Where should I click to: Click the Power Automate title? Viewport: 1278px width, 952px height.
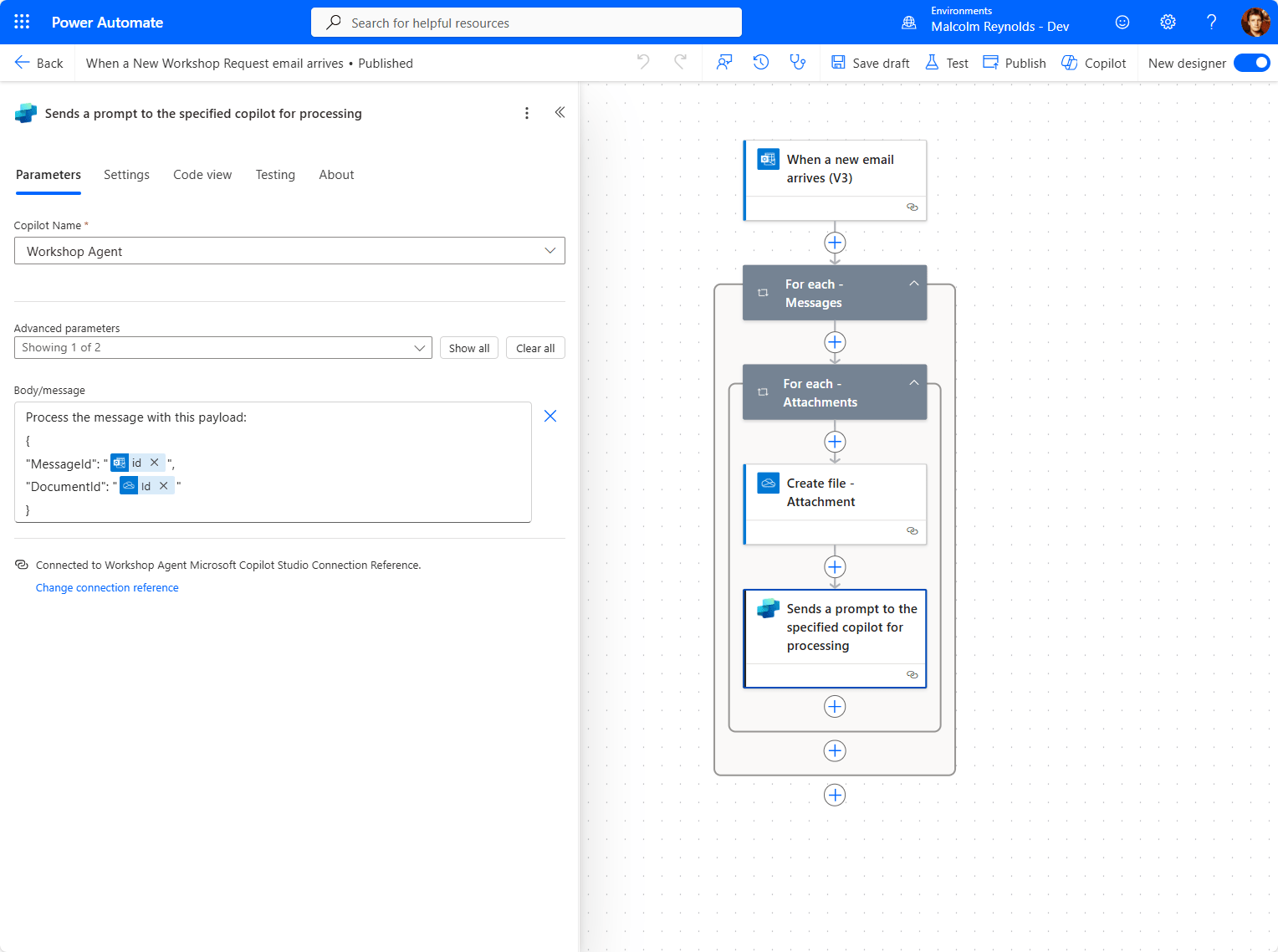pyautogui.click(x=107, y=23)
